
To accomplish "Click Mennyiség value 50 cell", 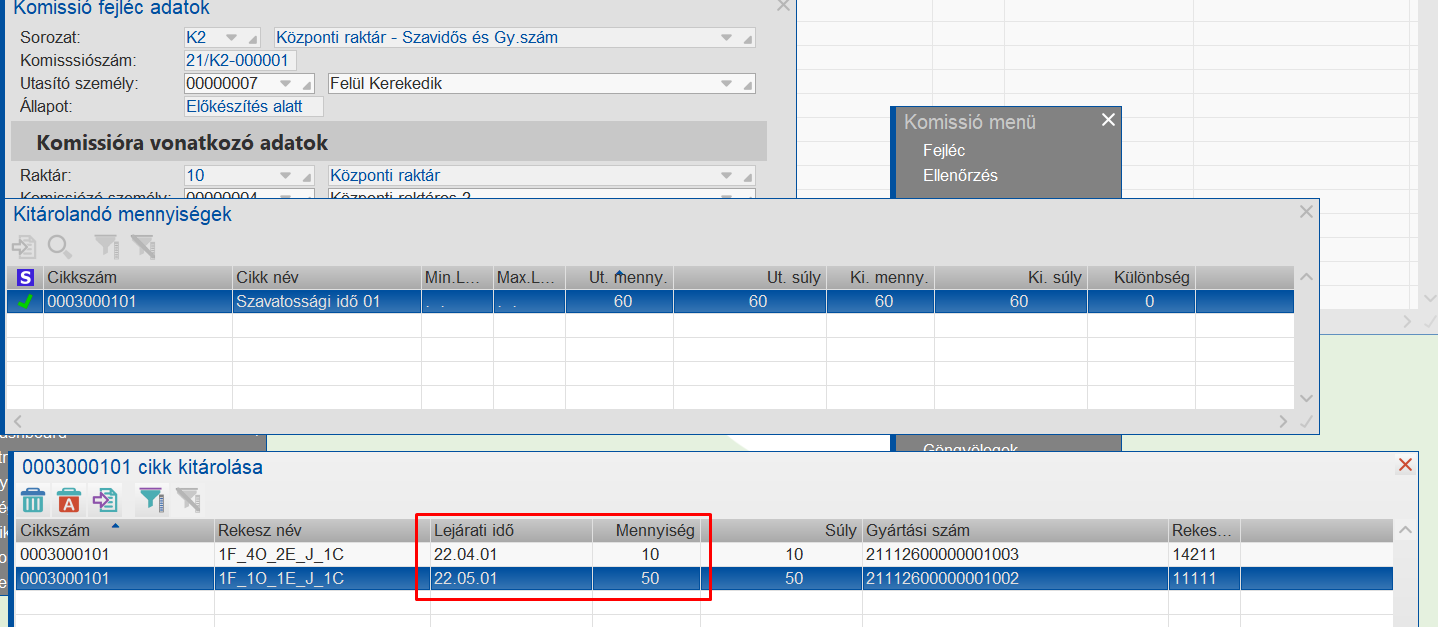I will (646, 578).
